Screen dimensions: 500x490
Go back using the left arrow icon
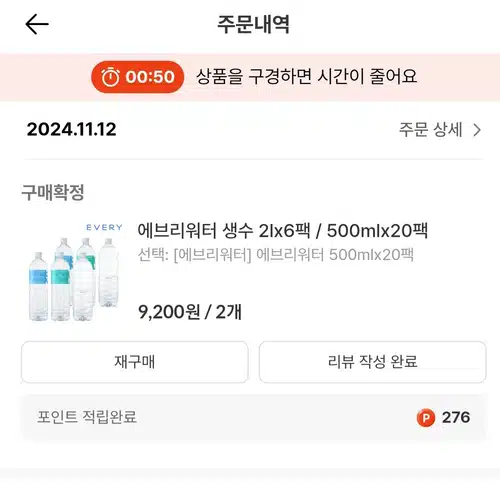[37, 24]
